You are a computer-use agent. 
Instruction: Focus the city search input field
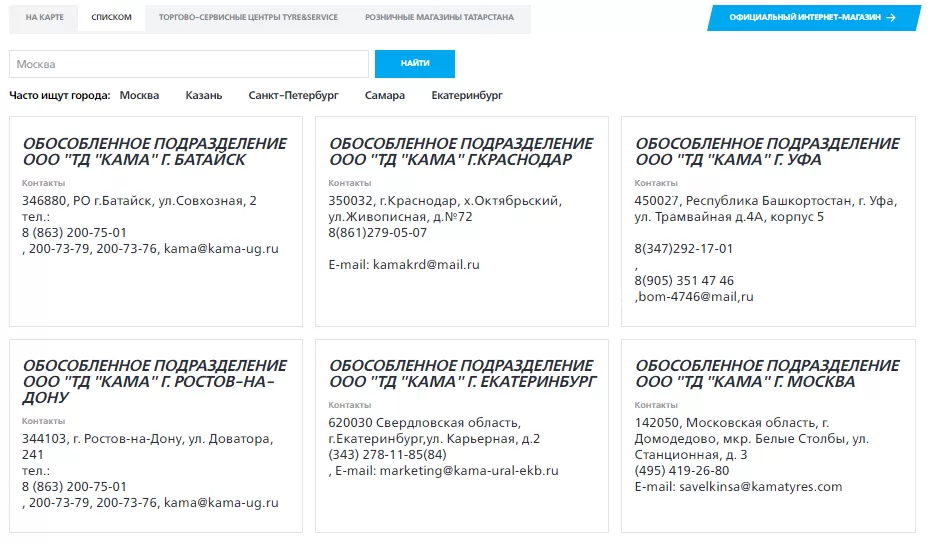pos(189,64)
